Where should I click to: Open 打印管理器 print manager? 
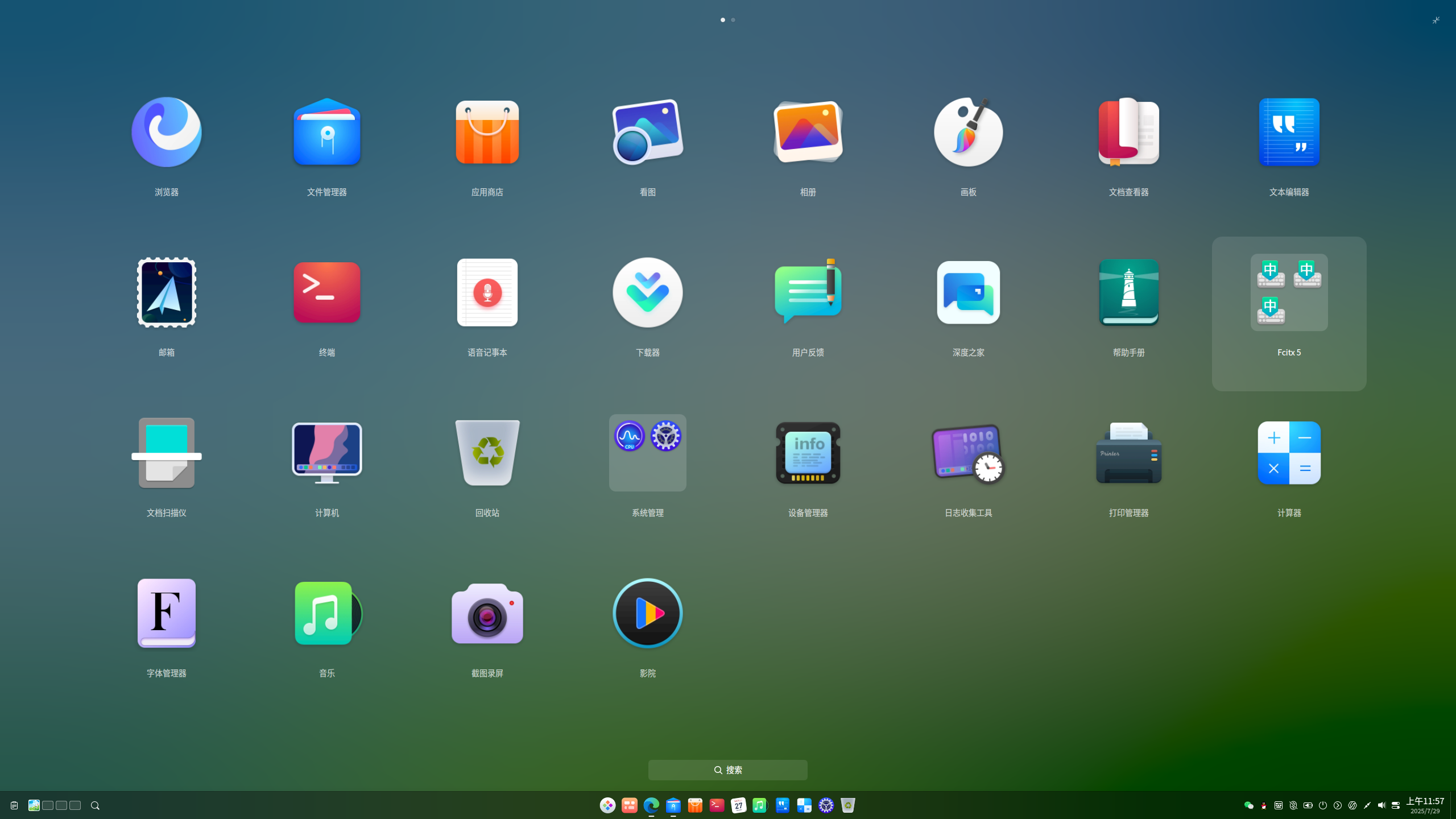click(1128, 453)
